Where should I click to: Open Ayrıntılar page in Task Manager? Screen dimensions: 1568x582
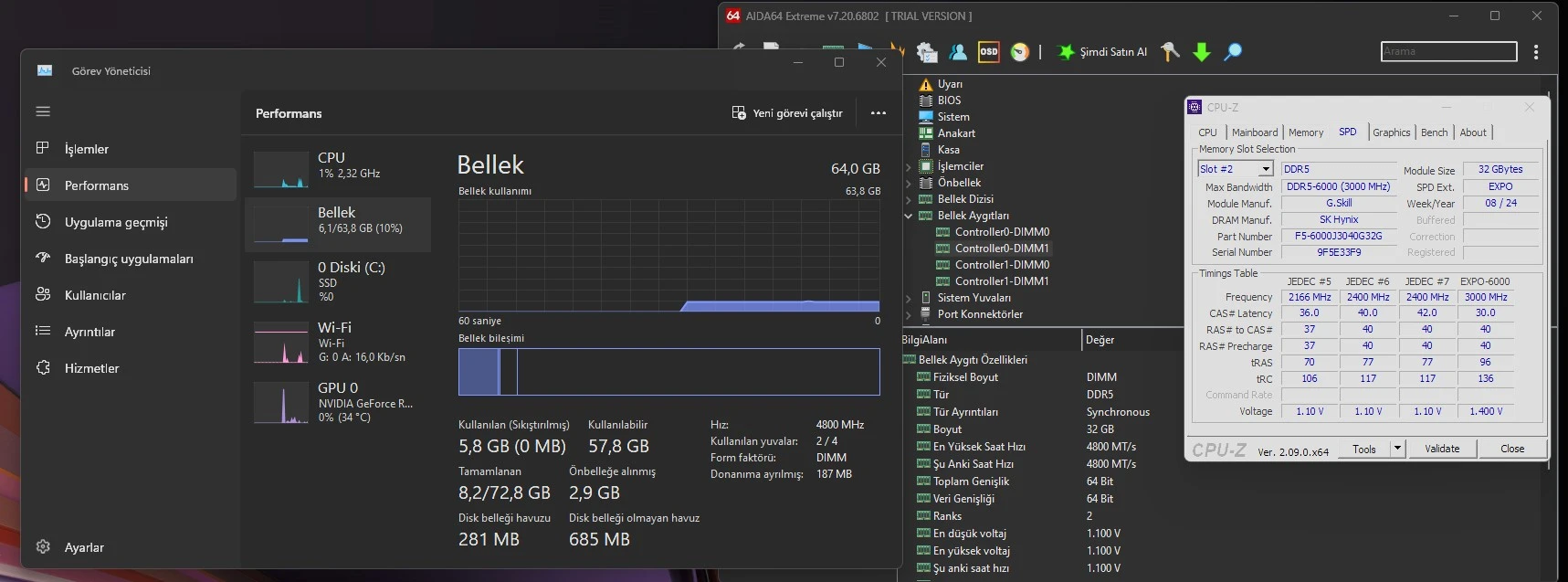click(x=130, y=332)
